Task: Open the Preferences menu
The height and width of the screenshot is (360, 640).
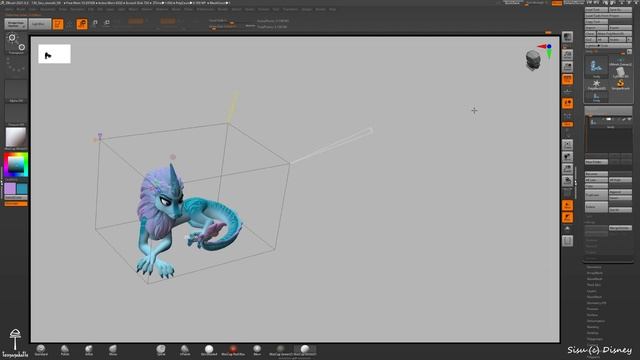Action: click(x=205, y=9)
